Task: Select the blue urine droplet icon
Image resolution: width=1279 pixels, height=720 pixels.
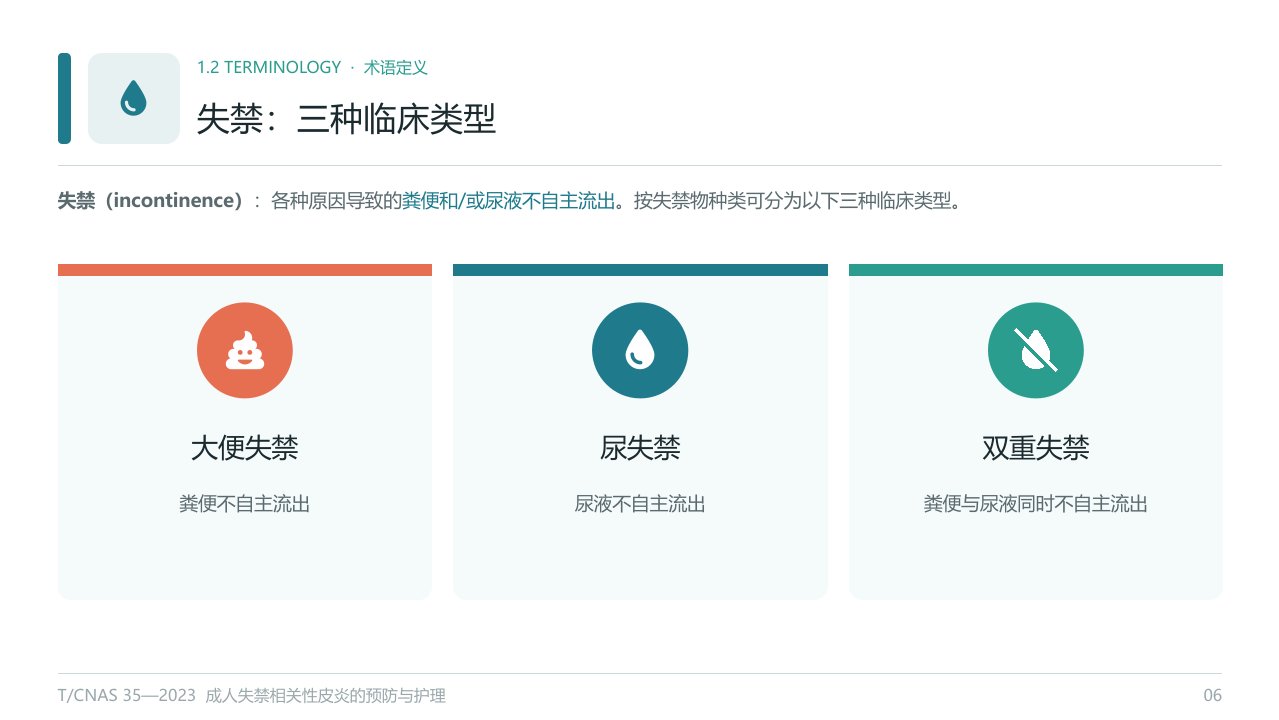Action: coord(640,350)
